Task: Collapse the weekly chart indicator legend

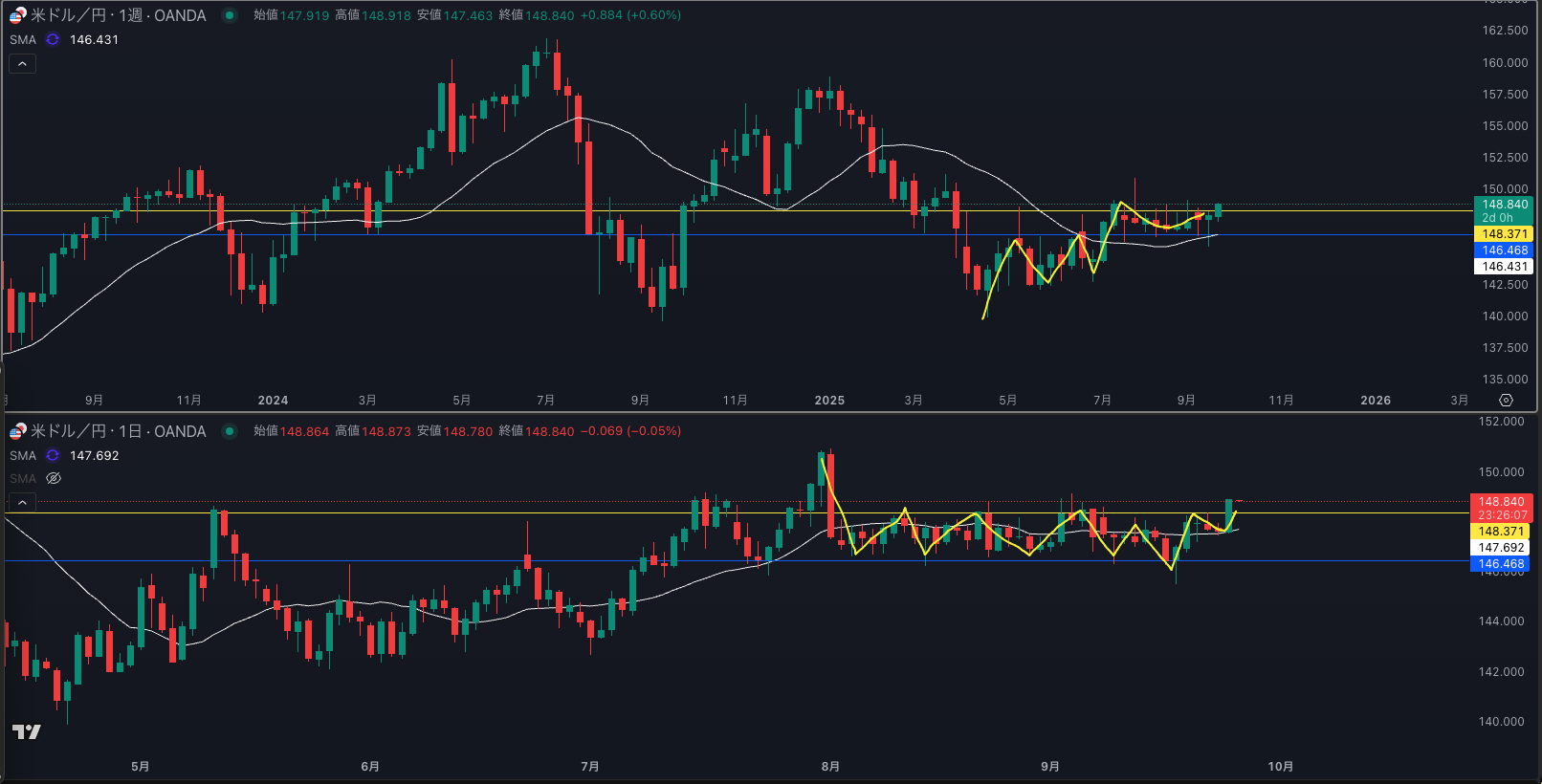Action: pyautogui.click(x=22, y=64)
